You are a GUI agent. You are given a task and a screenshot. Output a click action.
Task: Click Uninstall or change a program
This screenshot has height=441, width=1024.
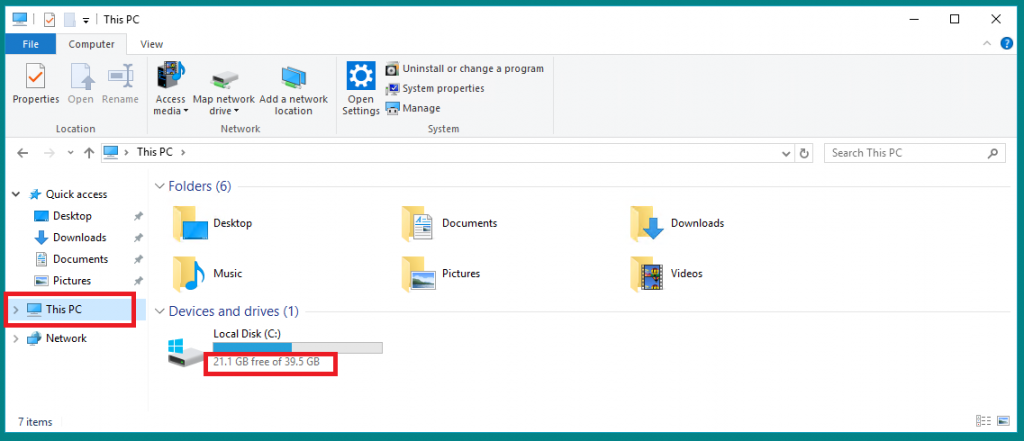click(465, 69)
